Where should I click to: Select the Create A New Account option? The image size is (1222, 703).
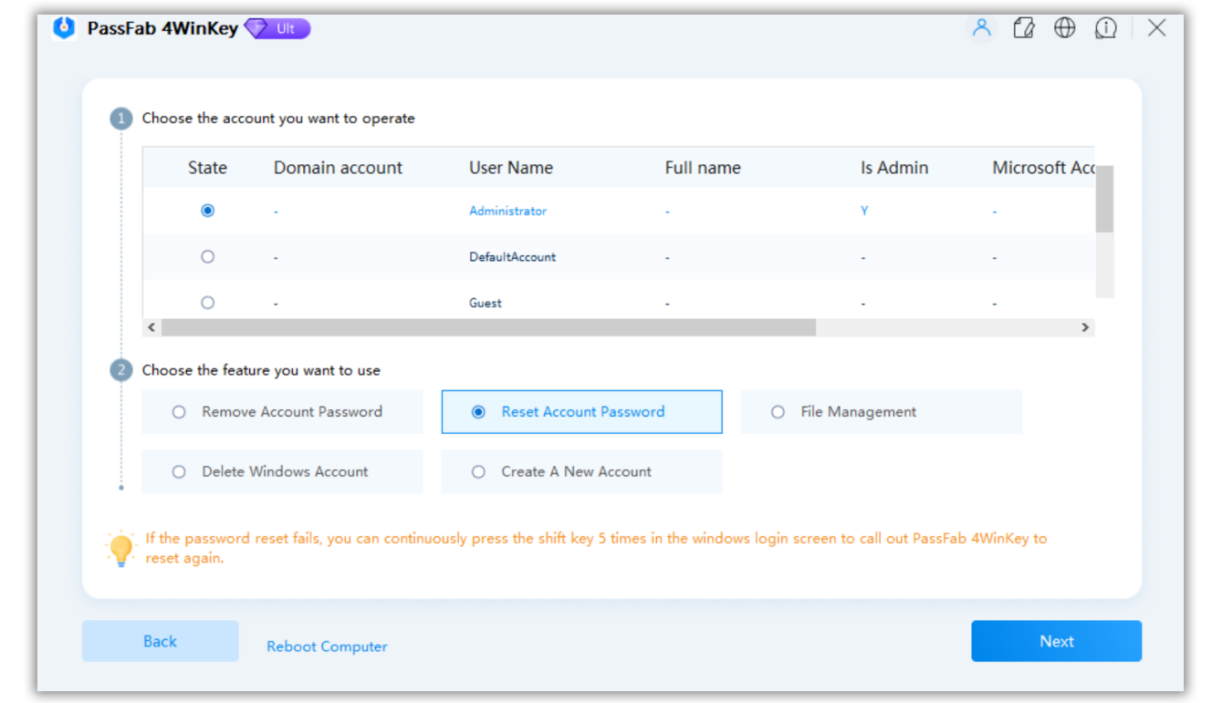479,472
